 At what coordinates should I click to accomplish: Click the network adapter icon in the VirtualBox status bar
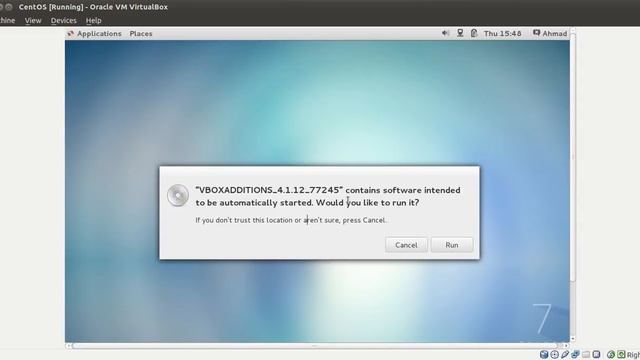click(576, 354)
